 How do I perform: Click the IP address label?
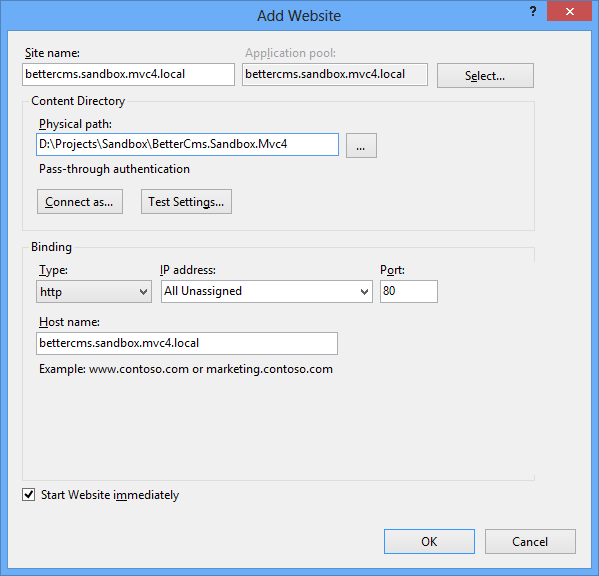(188, 270)
